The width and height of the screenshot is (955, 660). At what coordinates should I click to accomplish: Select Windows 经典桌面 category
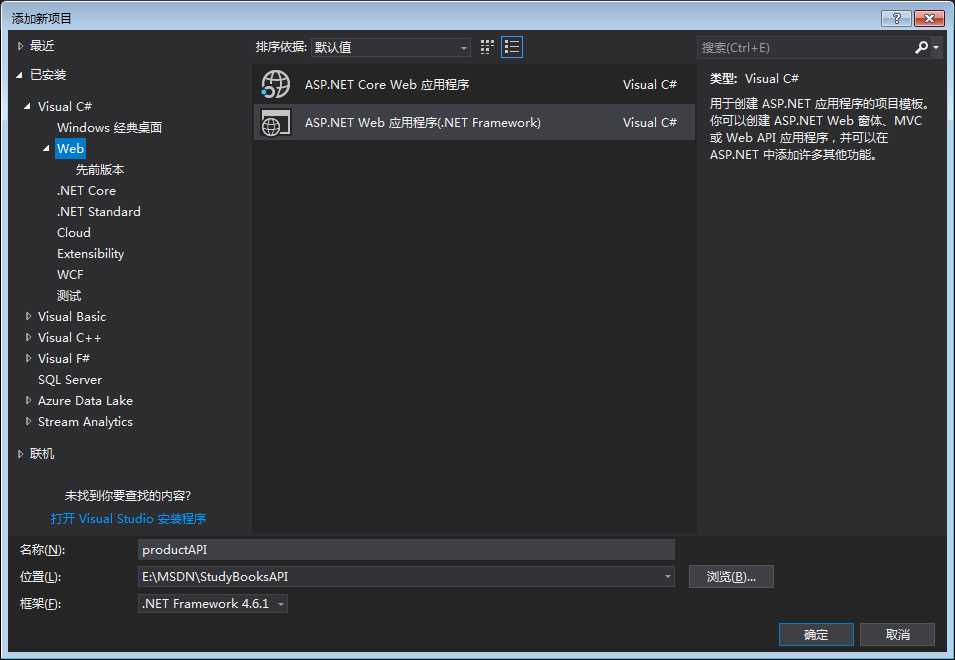click(109, 127)
